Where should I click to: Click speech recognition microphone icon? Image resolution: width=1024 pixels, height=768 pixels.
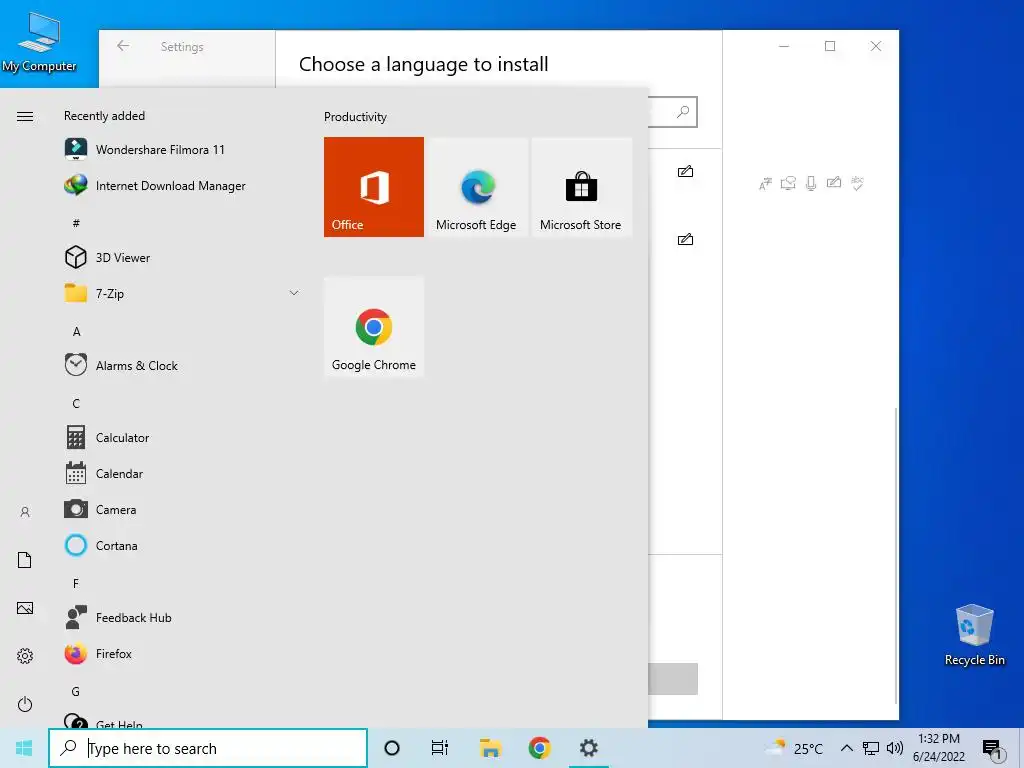(x=811, y=184)
